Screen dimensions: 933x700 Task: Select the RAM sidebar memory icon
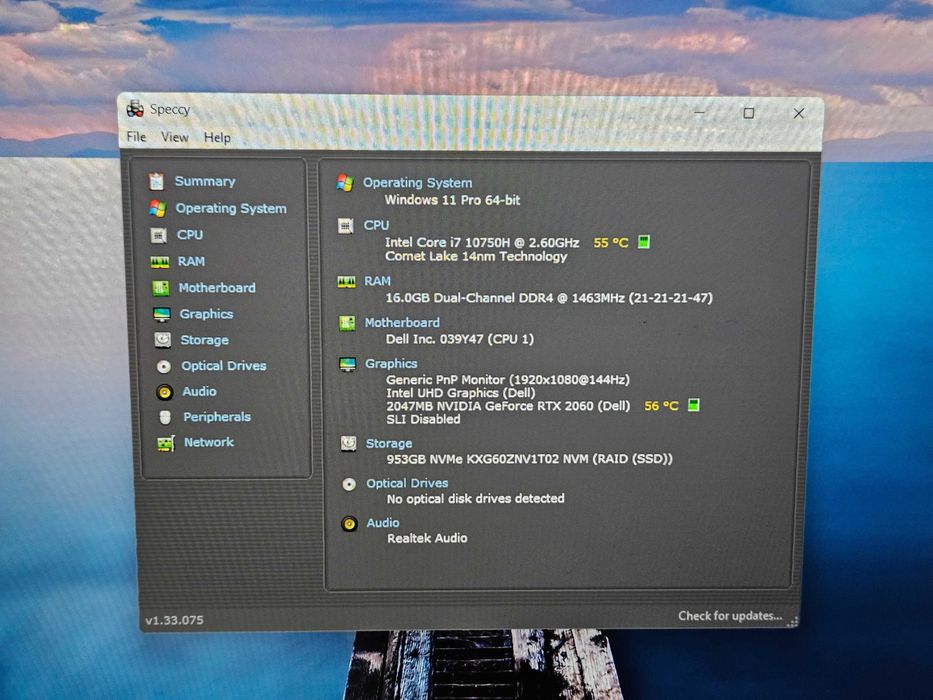[159, 262]
